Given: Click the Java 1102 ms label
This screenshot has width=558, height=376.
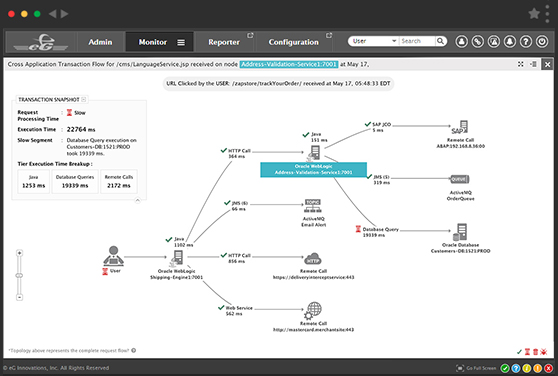Looking at the screenshot, I should coord(179,242).
